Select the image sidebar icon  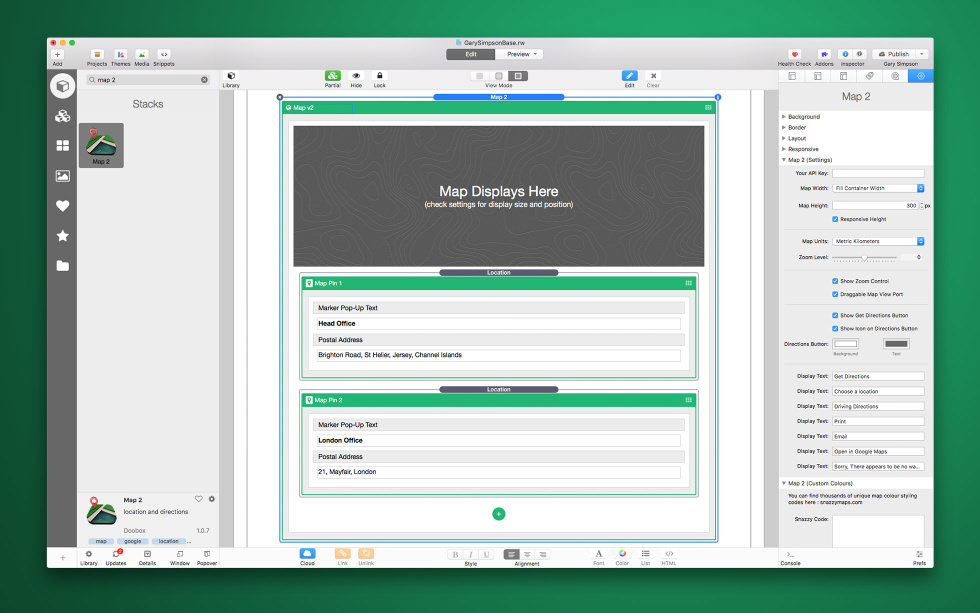click(62, 176)
